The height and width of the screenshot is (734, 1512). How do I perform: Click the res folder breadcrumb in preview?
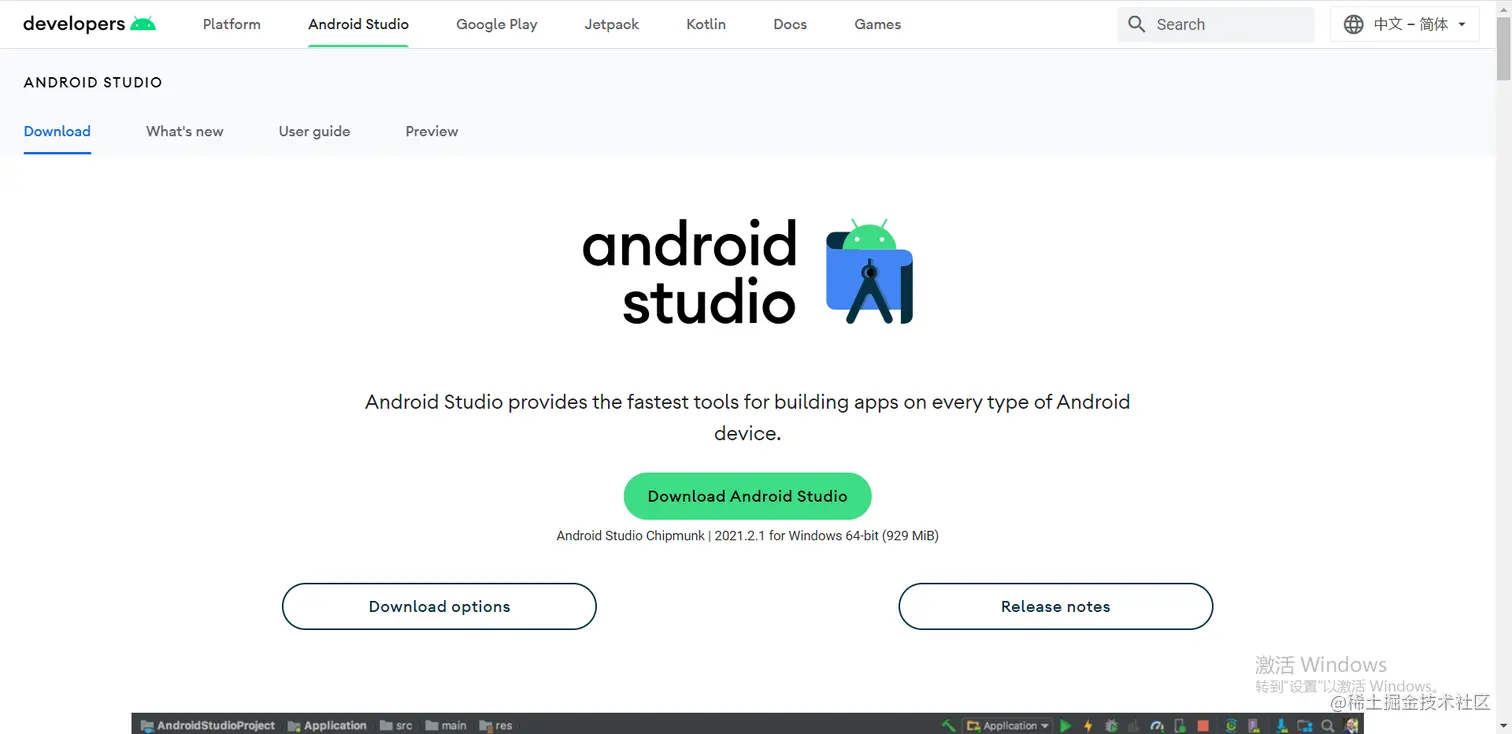click(x=496, y=726)
